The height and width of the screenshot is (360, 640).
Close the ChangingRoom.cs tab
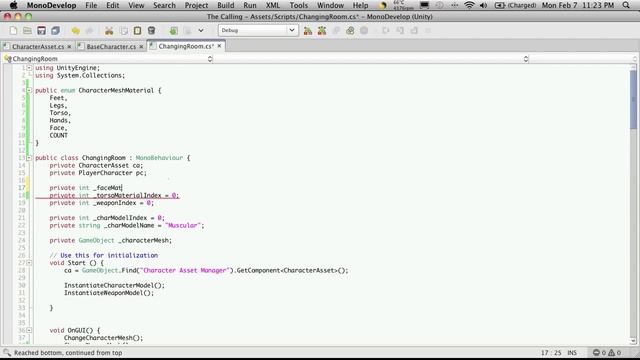[x=219, y=46]
